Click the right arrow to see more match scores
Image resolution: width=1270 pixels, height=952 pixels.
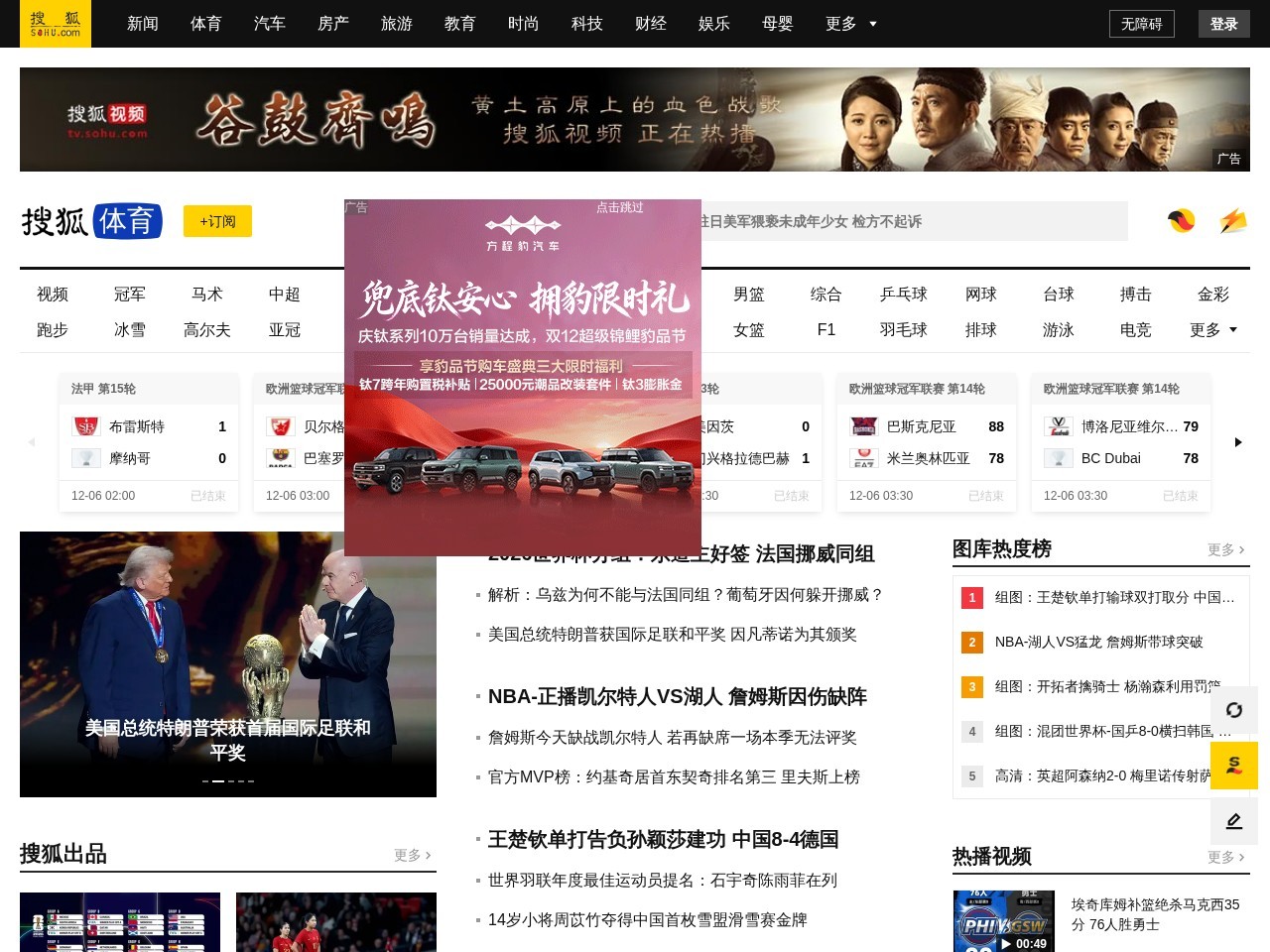[1237, 442]
